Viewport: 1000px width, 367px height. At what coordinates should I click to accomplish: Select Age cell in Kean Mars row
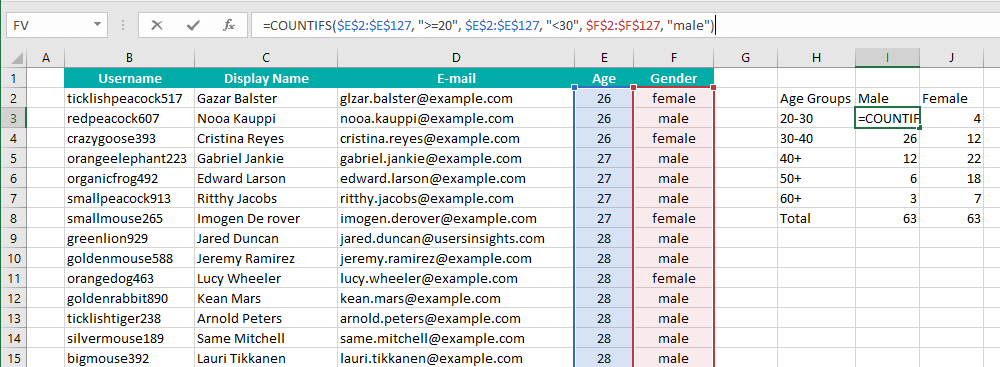click(604, 298)
